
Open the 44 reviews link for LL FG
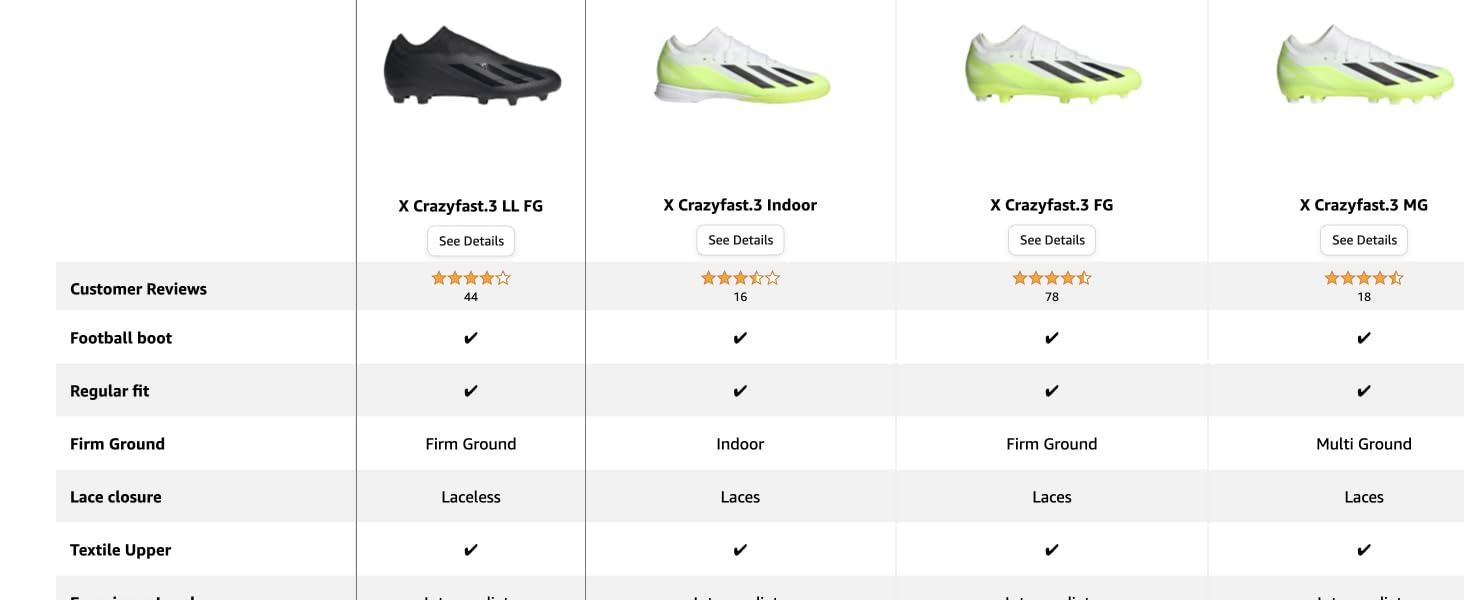pos(470,296)
